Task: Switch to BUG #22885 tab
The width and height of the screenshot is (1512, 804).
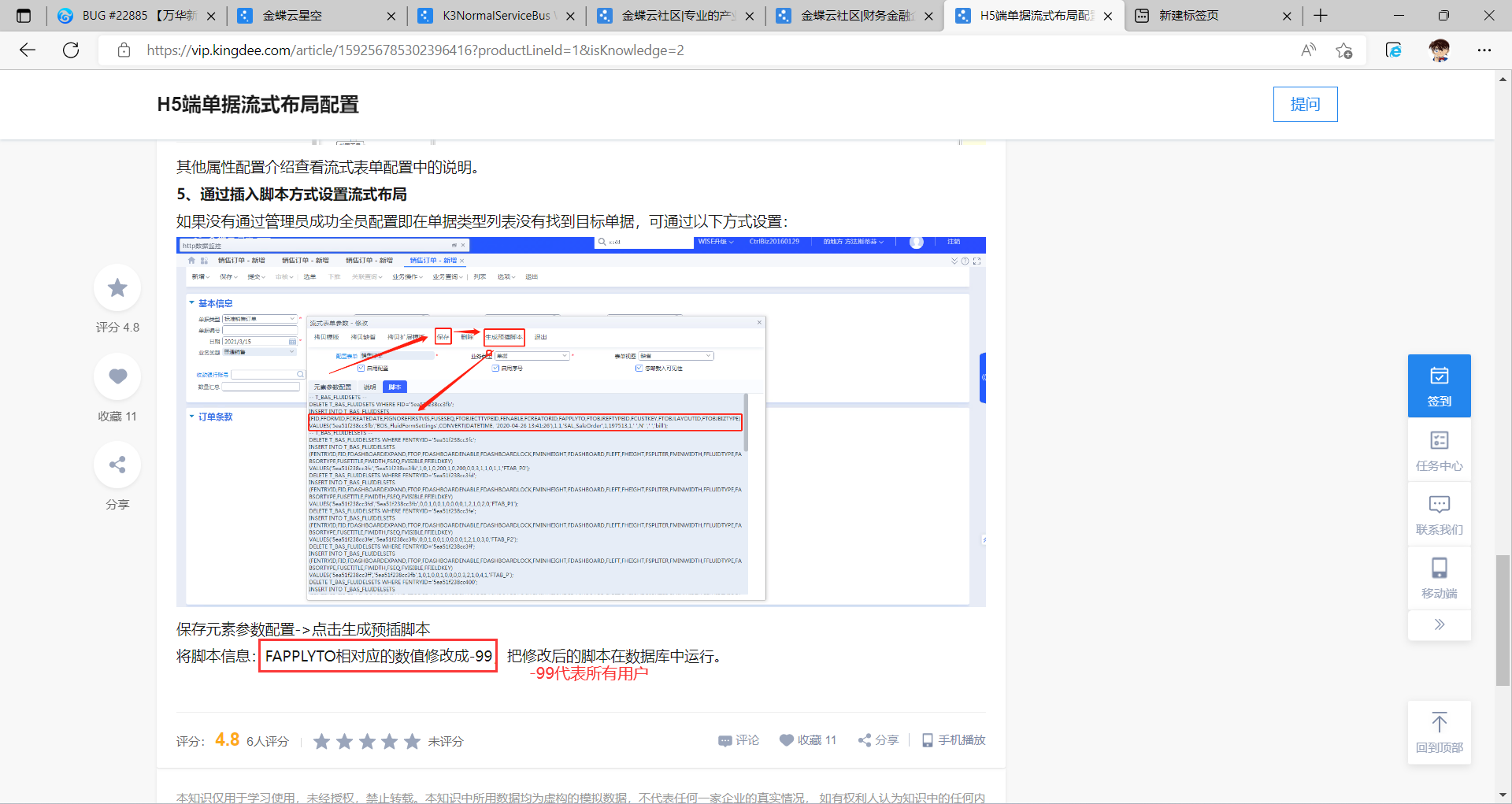Action: [x=136, y=16]
